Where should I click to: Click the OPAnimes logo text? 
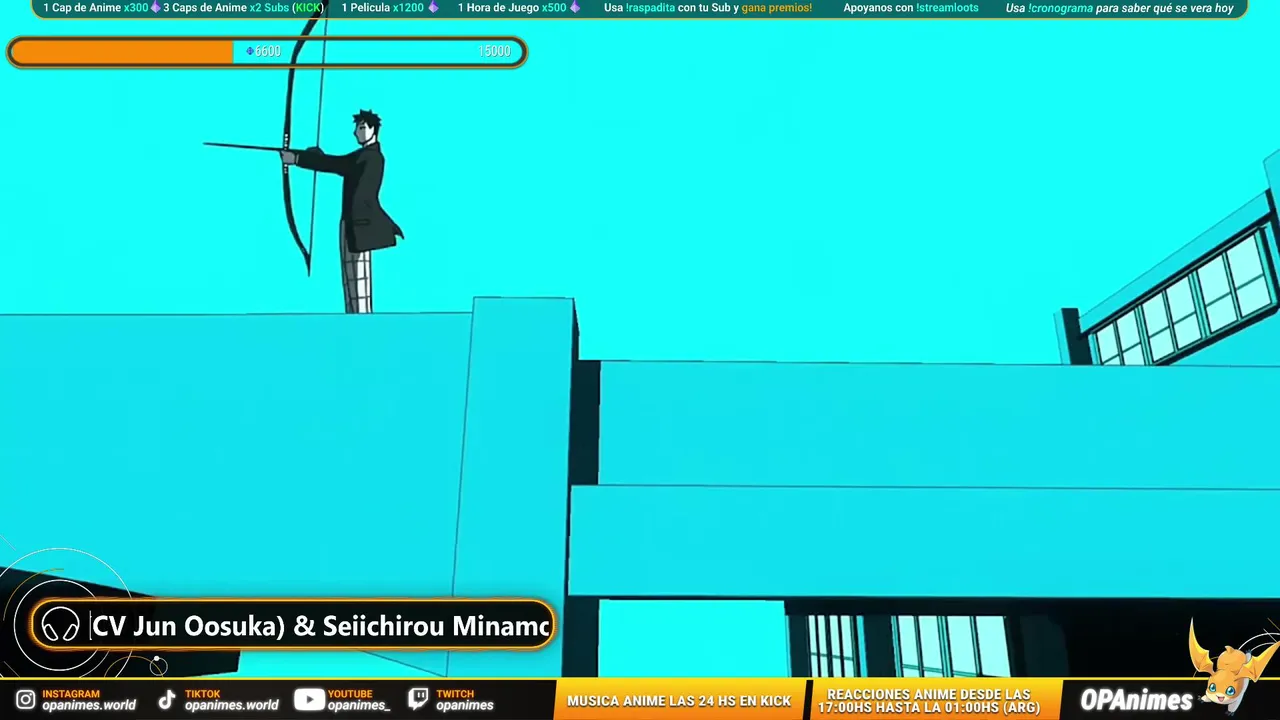pos(1136,700)
